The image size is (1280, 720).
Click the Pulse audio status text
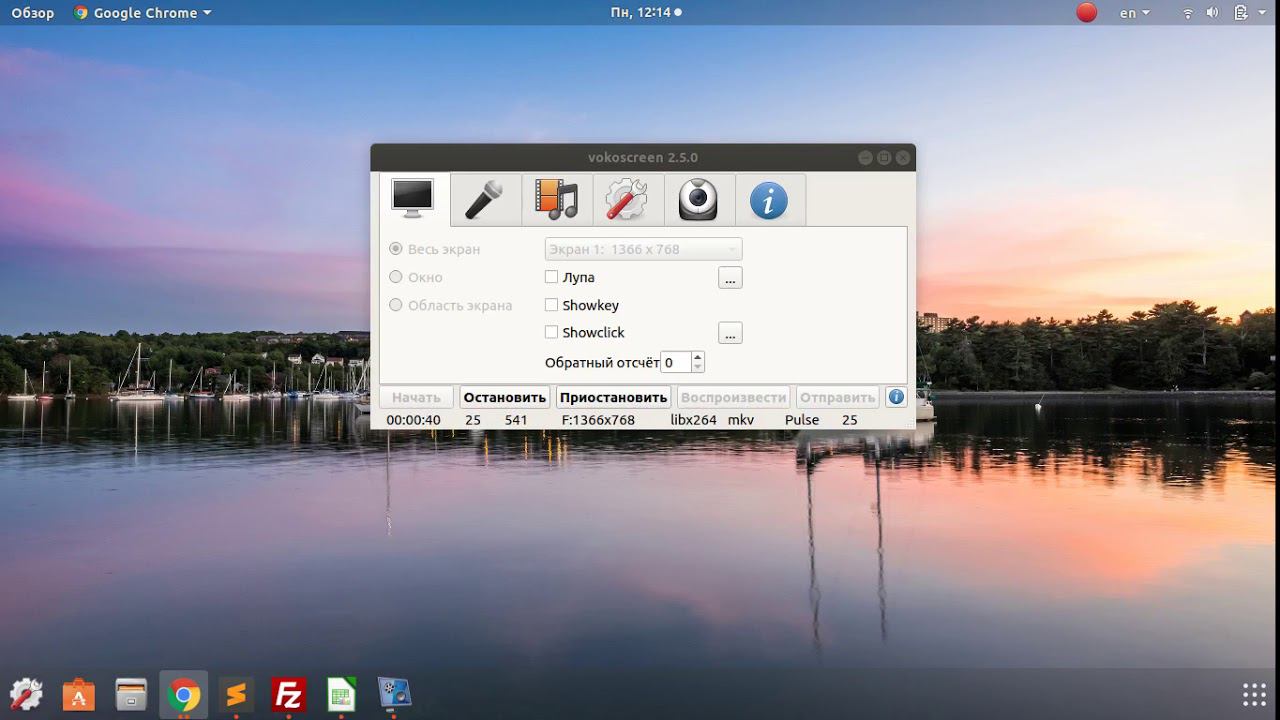(802, 420)
